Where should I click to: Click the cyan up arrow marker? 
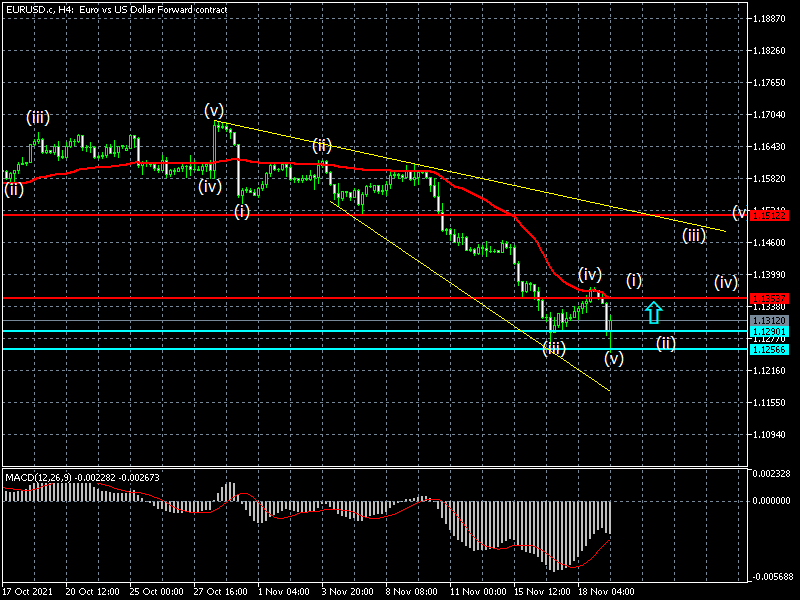pyautogui.click(x=653, y=312)
